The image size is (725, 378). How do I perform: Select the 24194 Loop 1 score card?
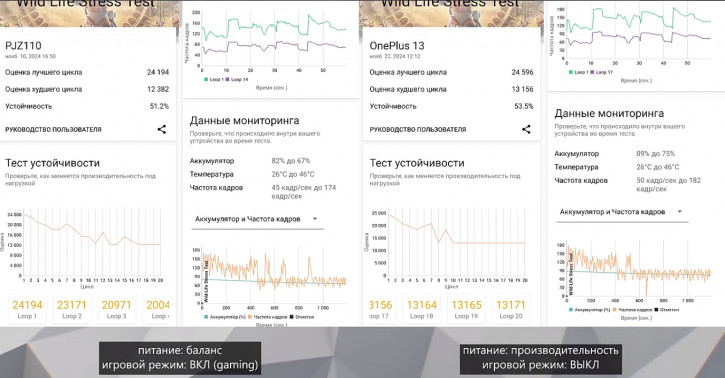[x=27, y=309]
